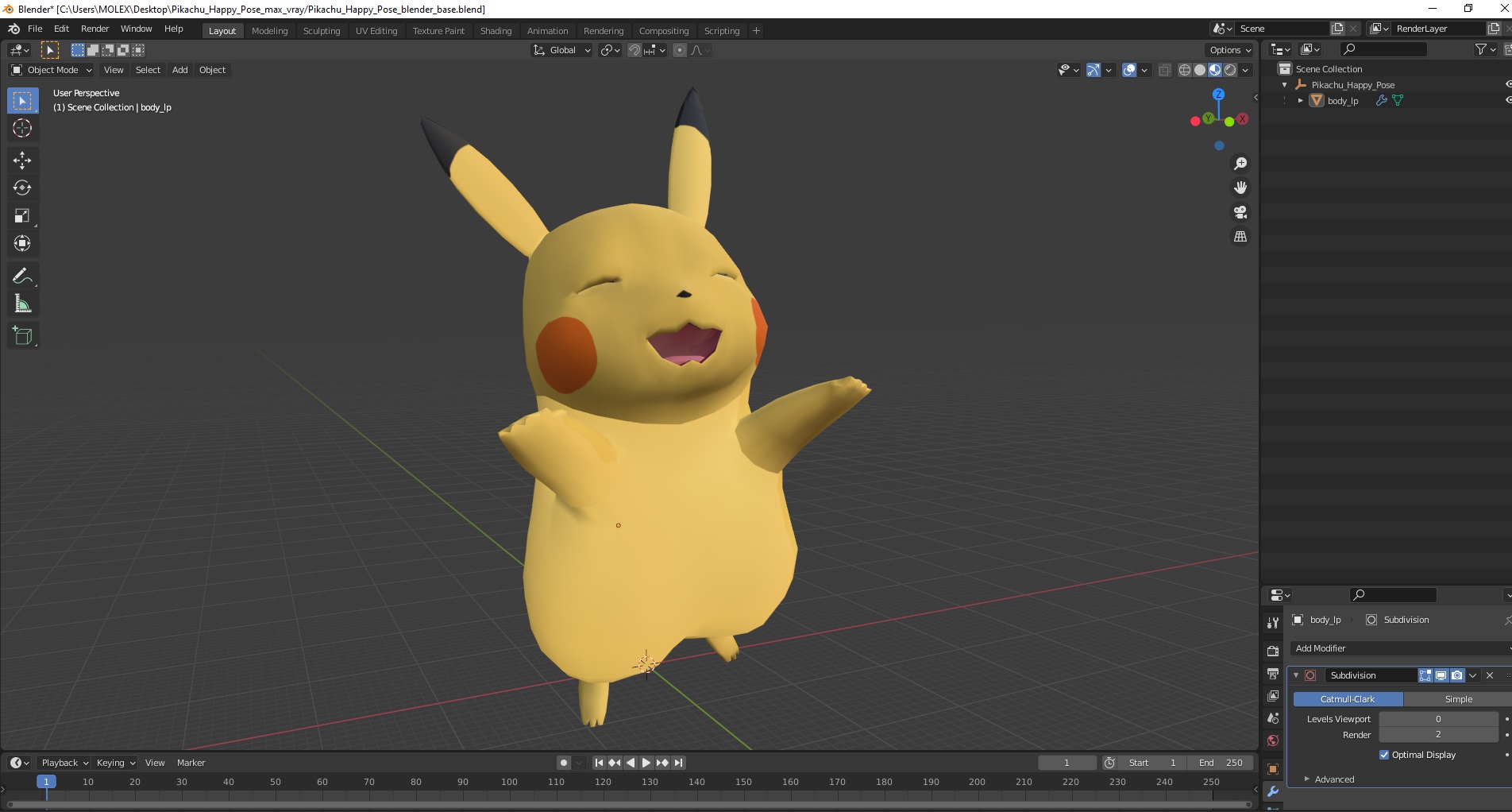The image size is (1512, 812).
Task: Click the viewport zoom magnifier icon
Action: [x=1240, y=164]
